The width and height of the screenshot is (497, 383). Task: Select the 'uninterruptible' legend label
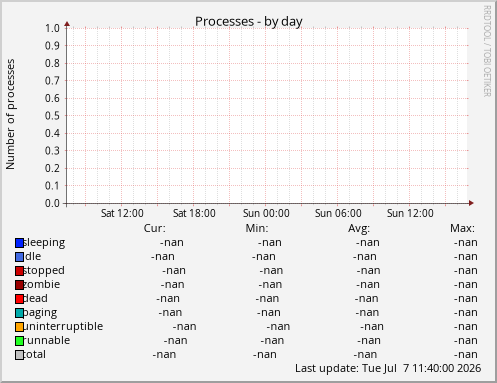pyautogui.click(x=63, y=327)
